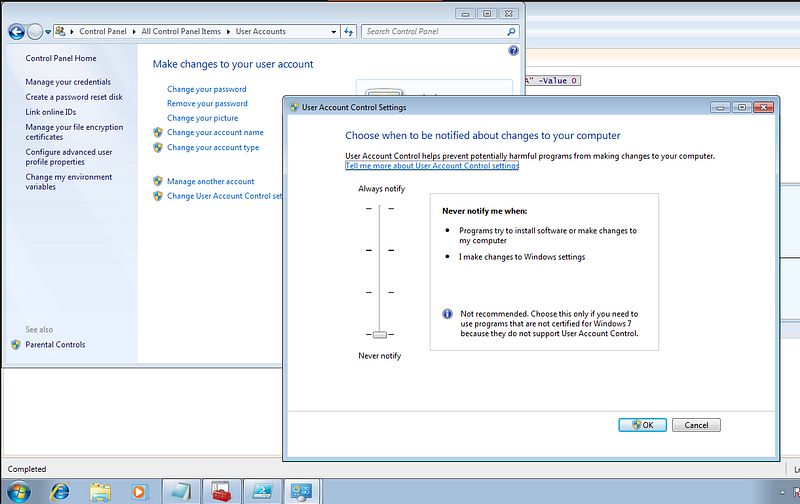The width and height of the screenshot is (800, 504).
Task: Open Windows Media Player on taskbar
Action: [140, 492]
